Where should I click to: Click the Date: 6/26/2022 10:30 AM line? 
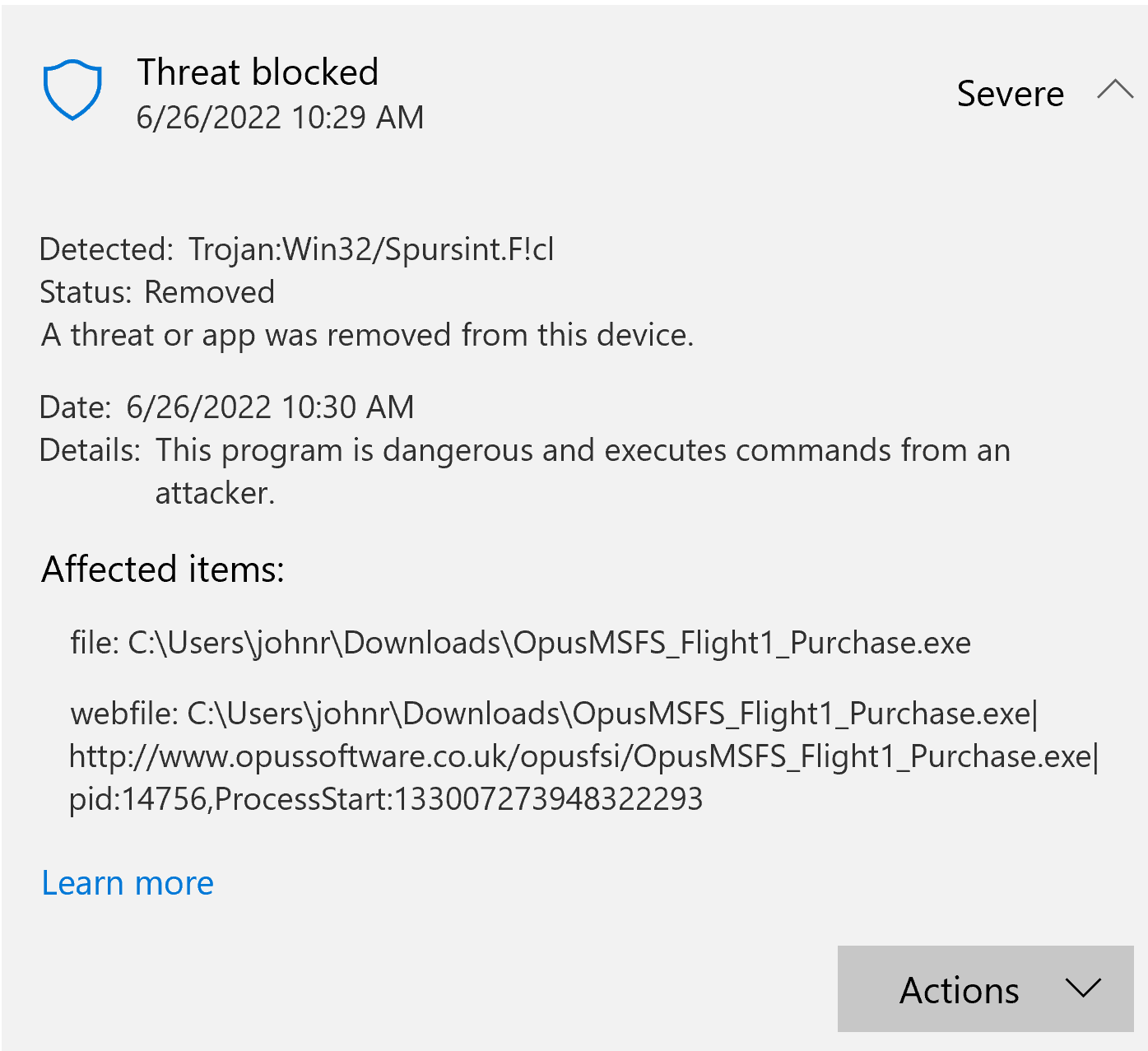[227, 407]
